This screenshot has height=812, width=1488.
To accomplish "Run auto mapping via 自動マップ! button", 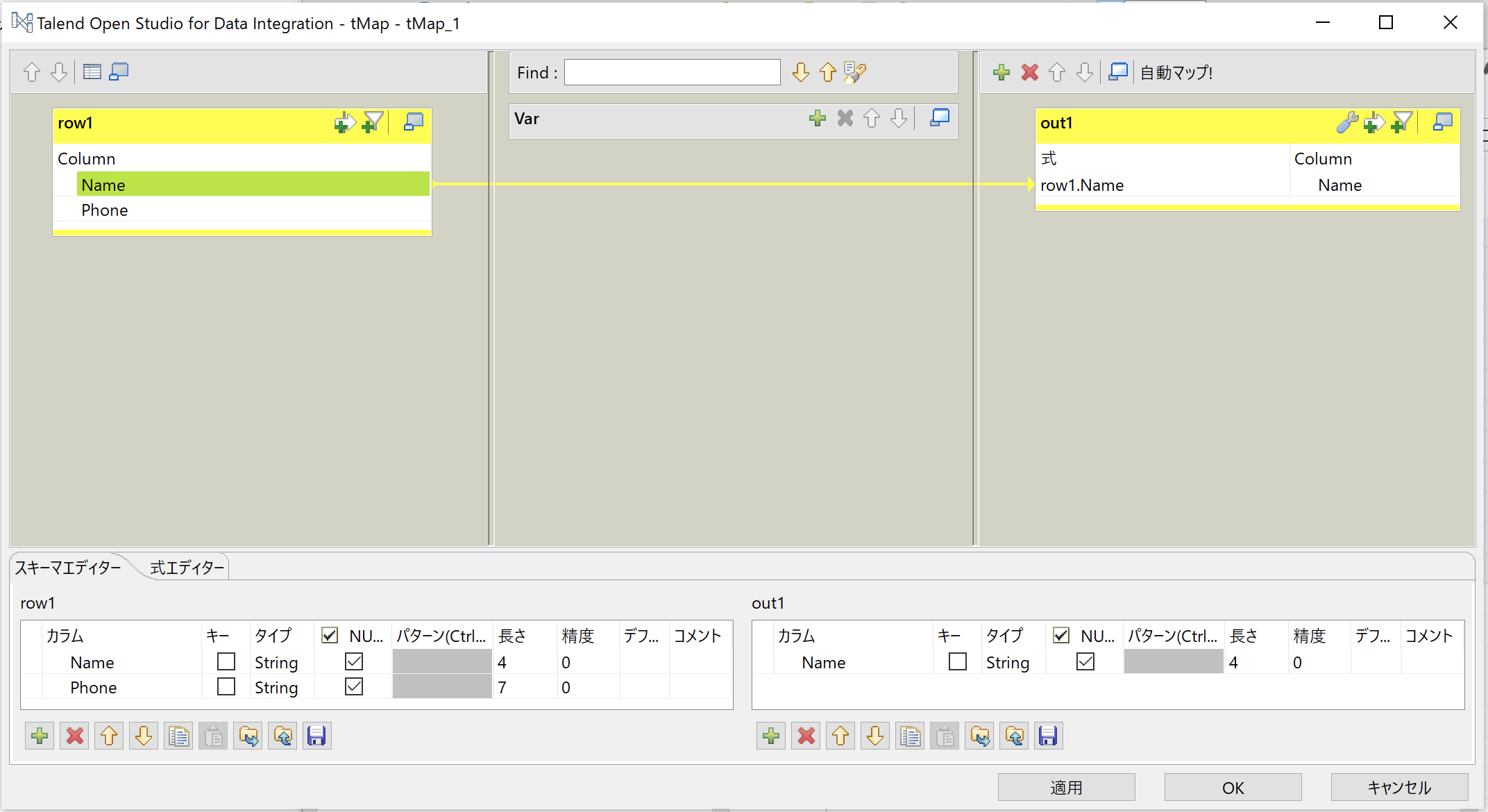I will tap(1175, 71).
